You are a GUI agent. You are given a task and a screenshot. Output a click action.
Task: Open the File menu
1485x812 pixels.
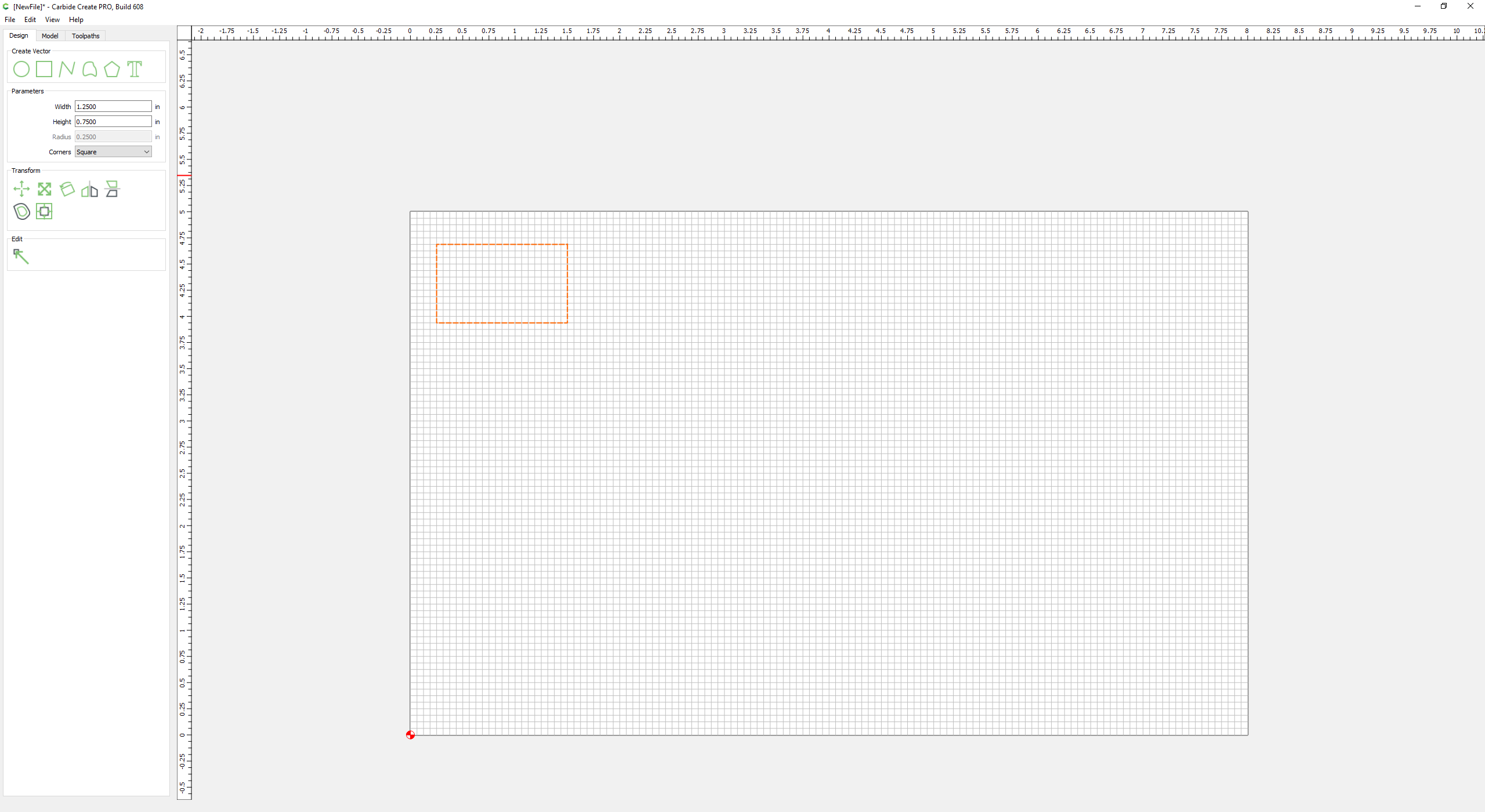10,20
